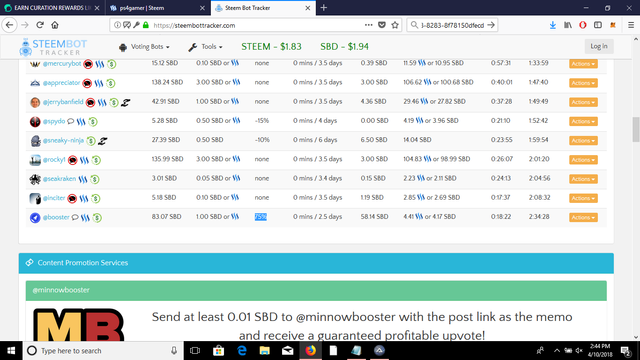The width and height of the screenshot is (640, 360).
Task: Open Actions dropdown for @sneaky-ninja row
Action: [583, 140]
